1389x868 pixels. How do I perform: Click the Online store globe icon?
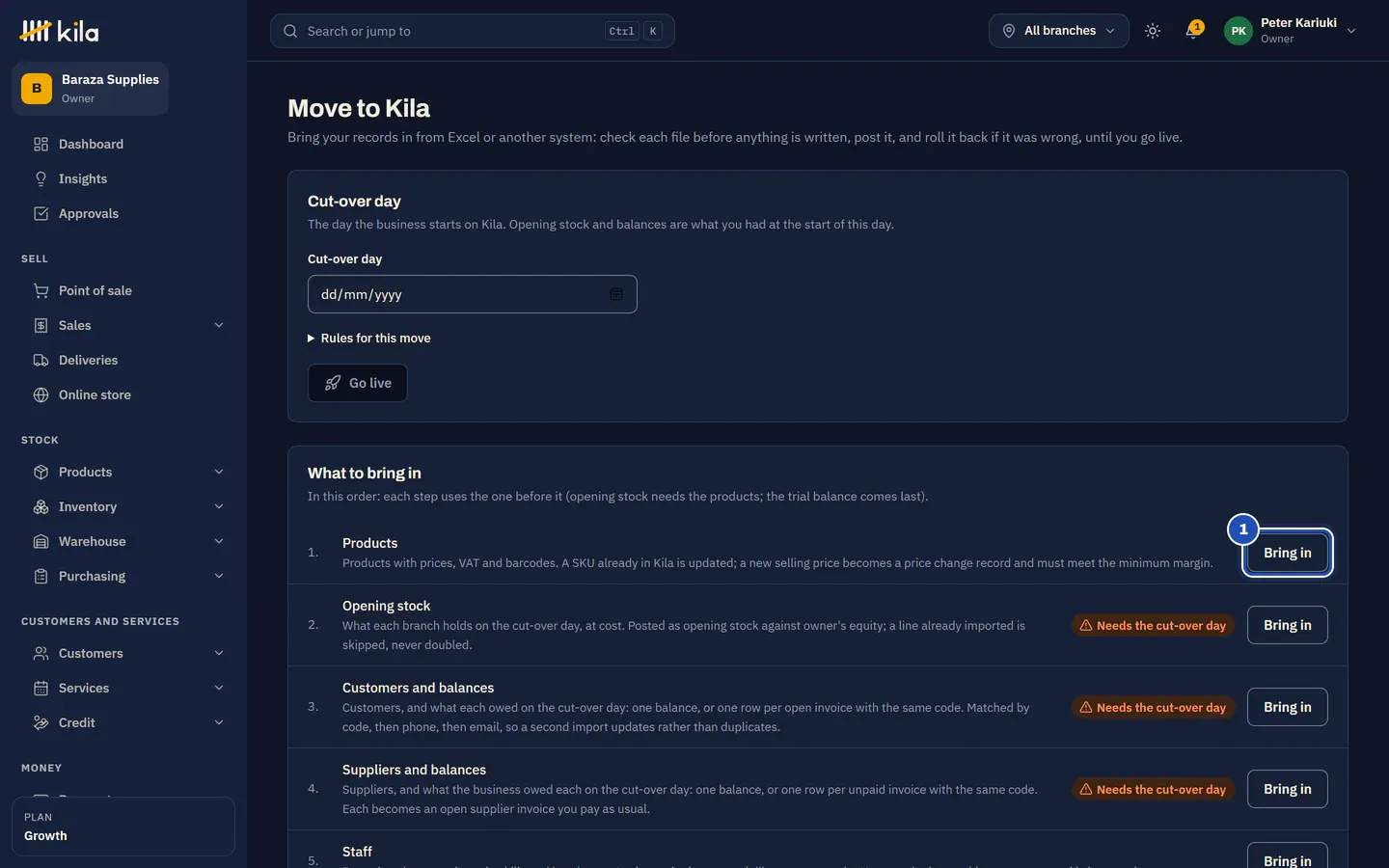[41, 394]
